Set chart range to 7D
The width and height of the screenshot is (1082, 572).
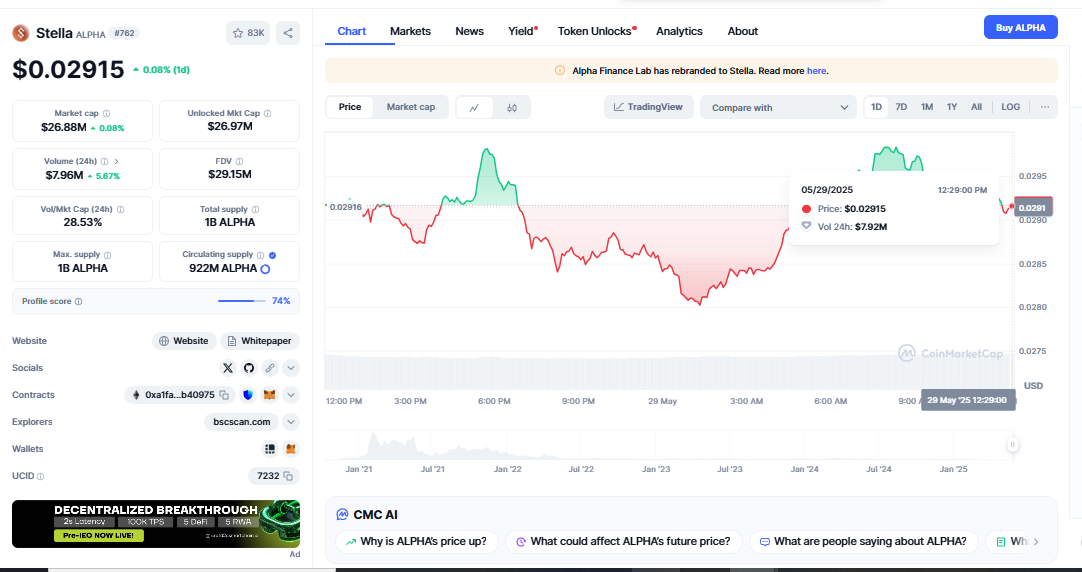click(x=901, y=107)
